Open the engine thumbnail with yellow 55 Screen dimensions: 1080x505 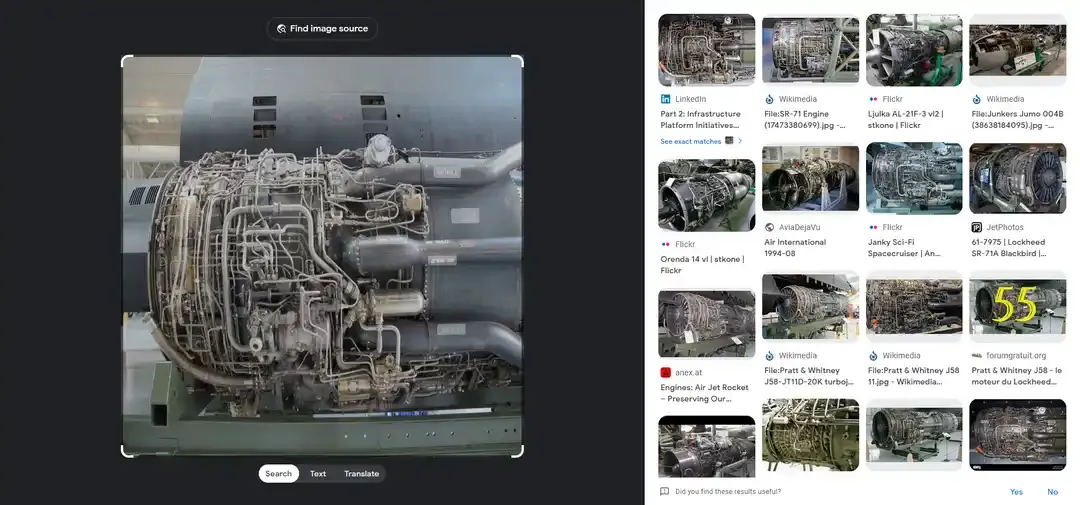click(1017, 305)
